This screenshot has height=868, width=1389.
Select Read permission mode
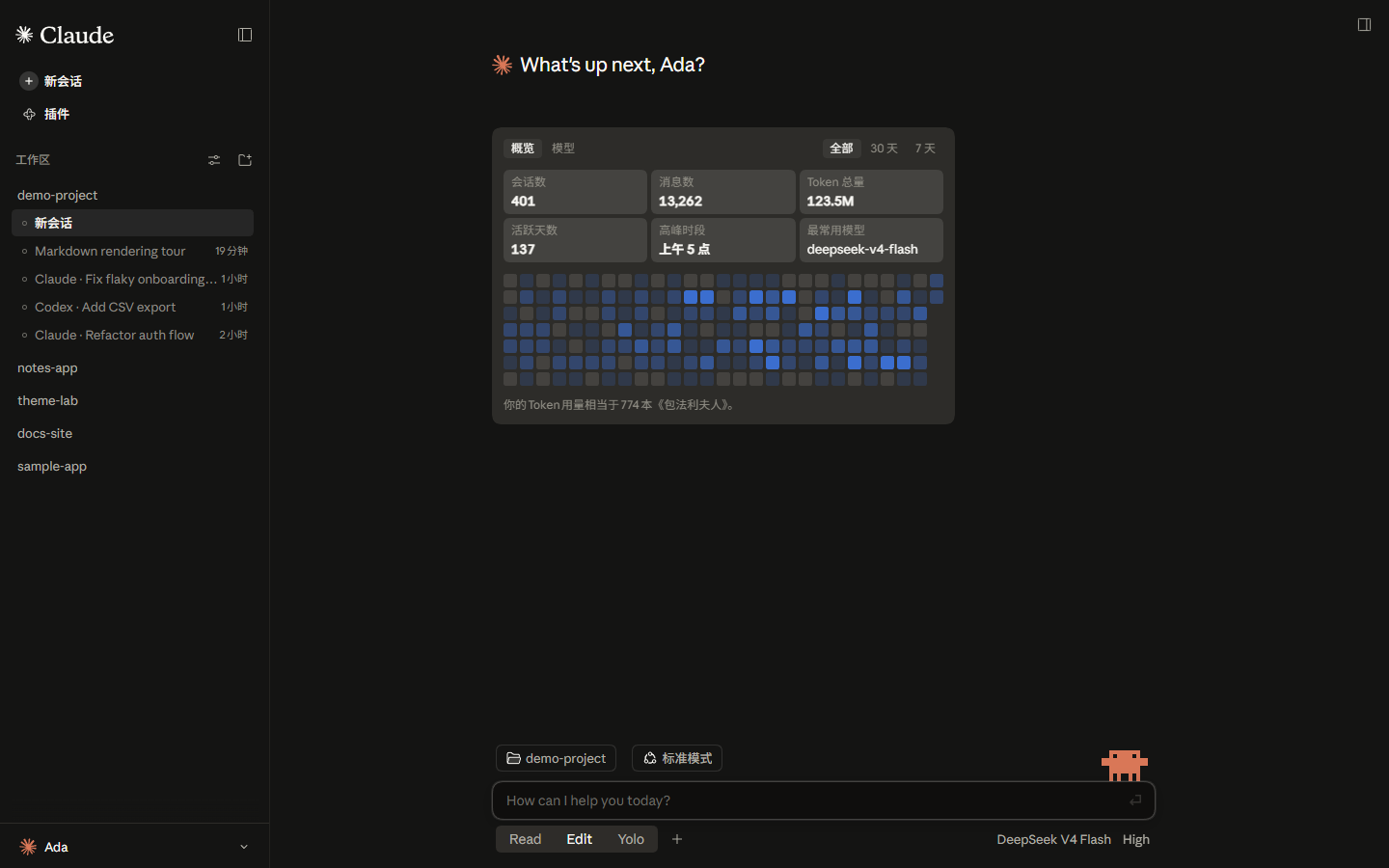click(x=525, y=839)
